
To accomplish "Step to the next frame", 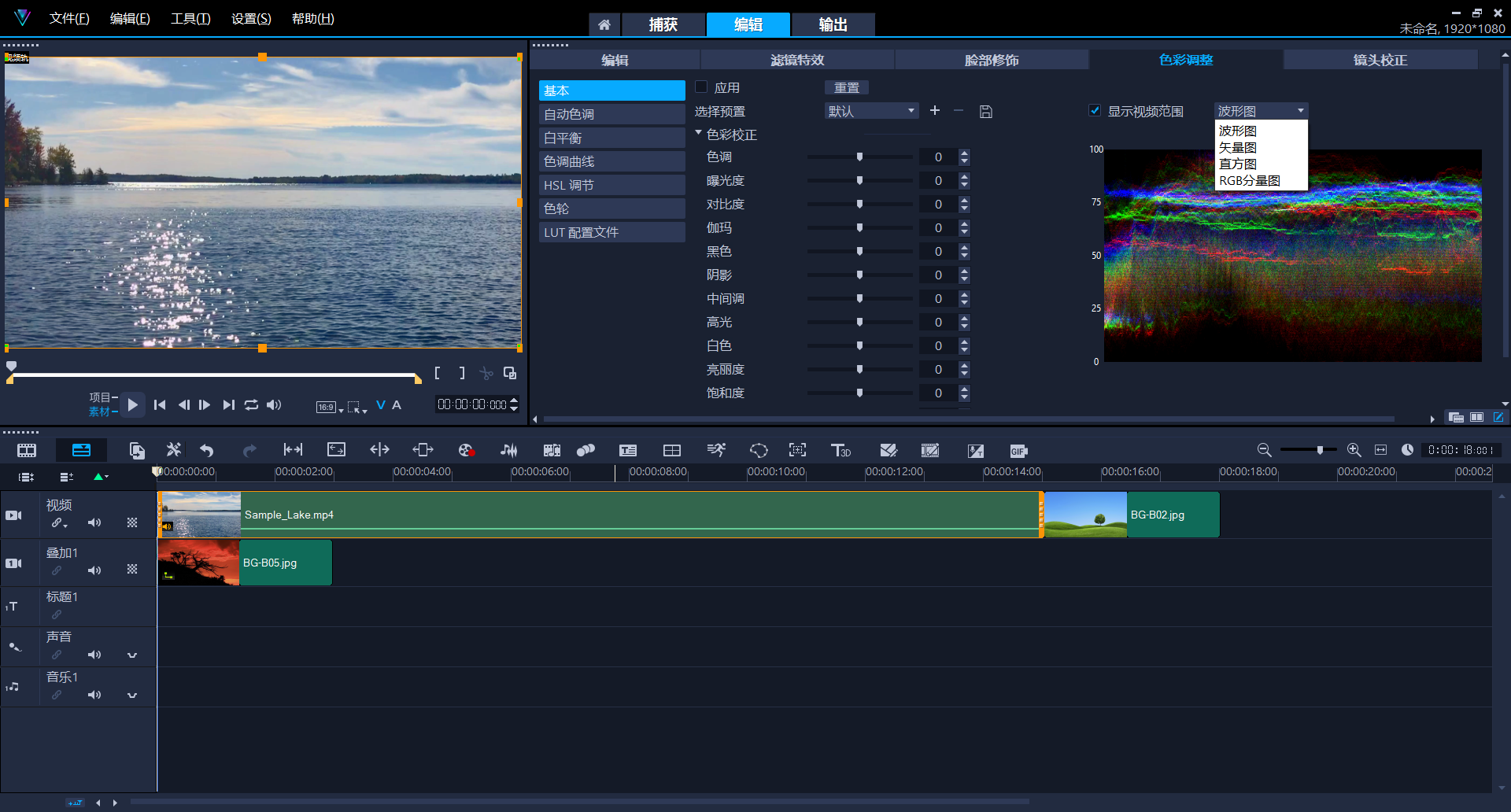I will click(x=205, y=404).
